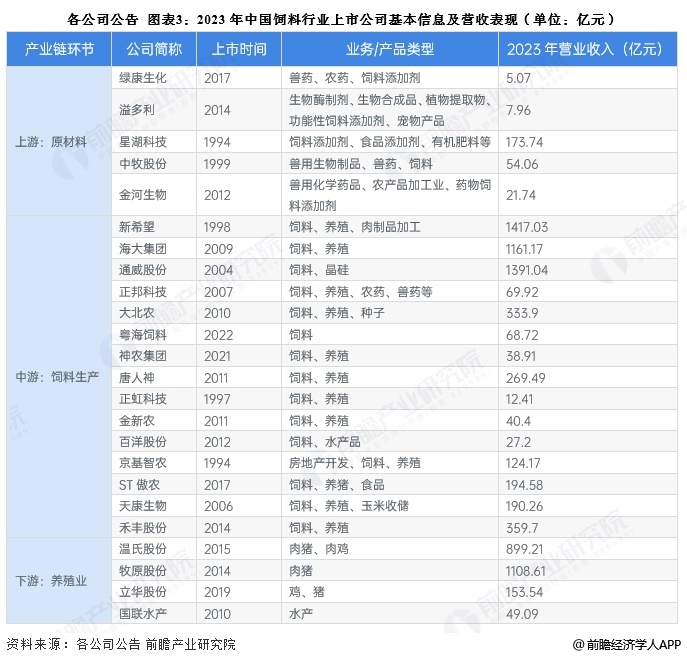Click the 上市时间 column header
Viewport: 687px width, 656px height.
coord(239,49)
